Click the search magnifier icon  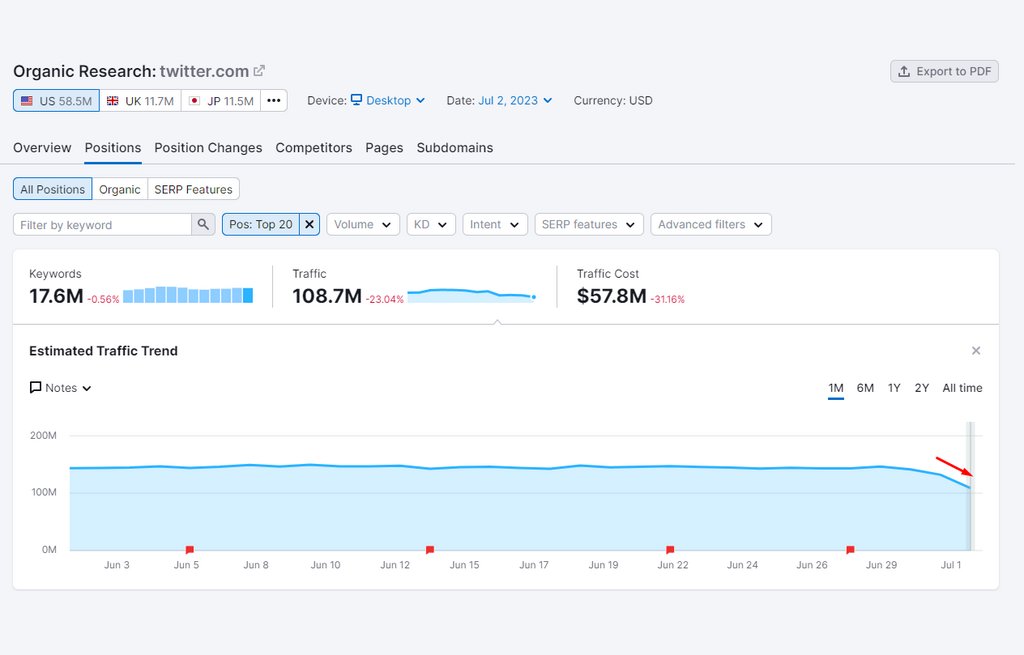pos(203,225)
